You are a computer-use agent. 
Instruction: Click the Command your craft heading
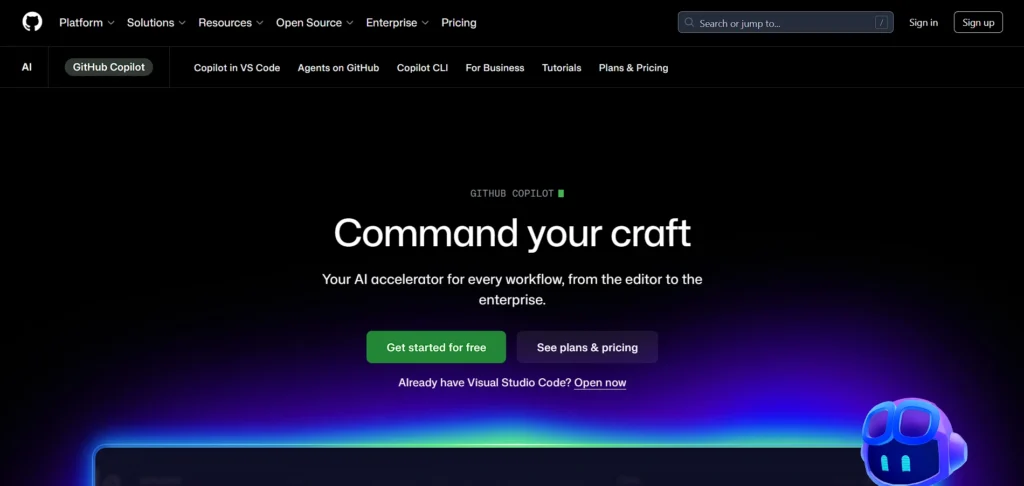pos(512,233)
